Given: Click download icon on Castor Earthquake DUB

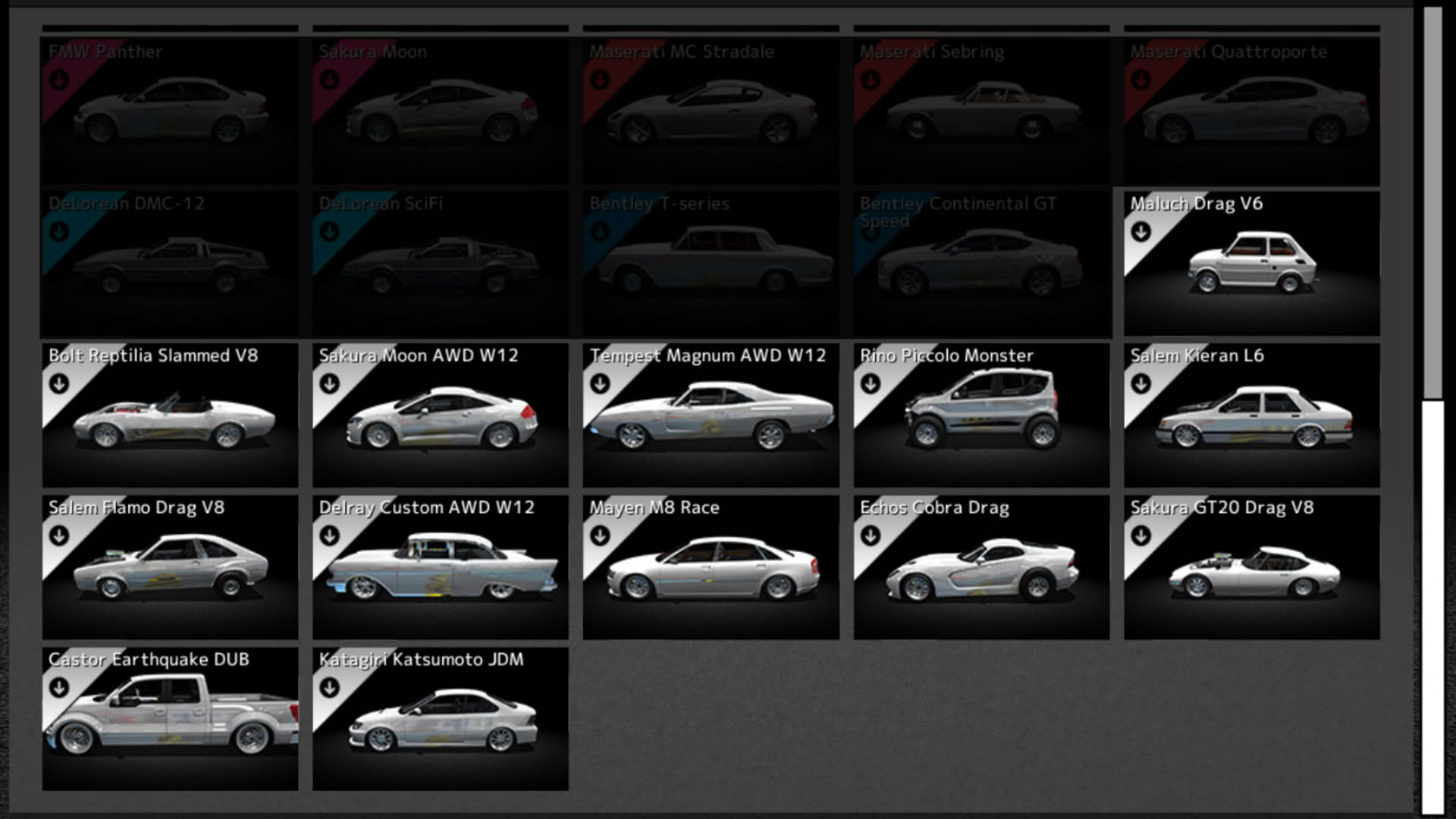Looking at the screenshot, I should click(59, 688).
